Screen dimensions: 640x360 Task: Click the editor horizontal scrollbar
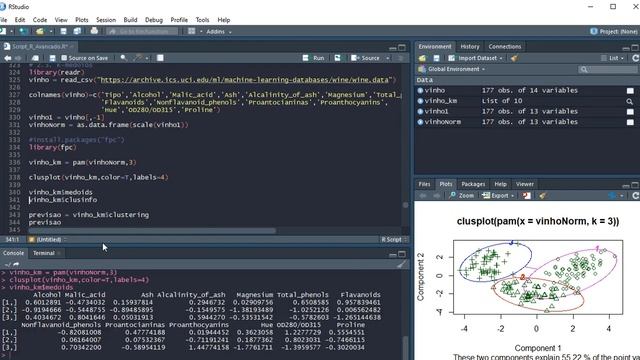click(152, 231)
